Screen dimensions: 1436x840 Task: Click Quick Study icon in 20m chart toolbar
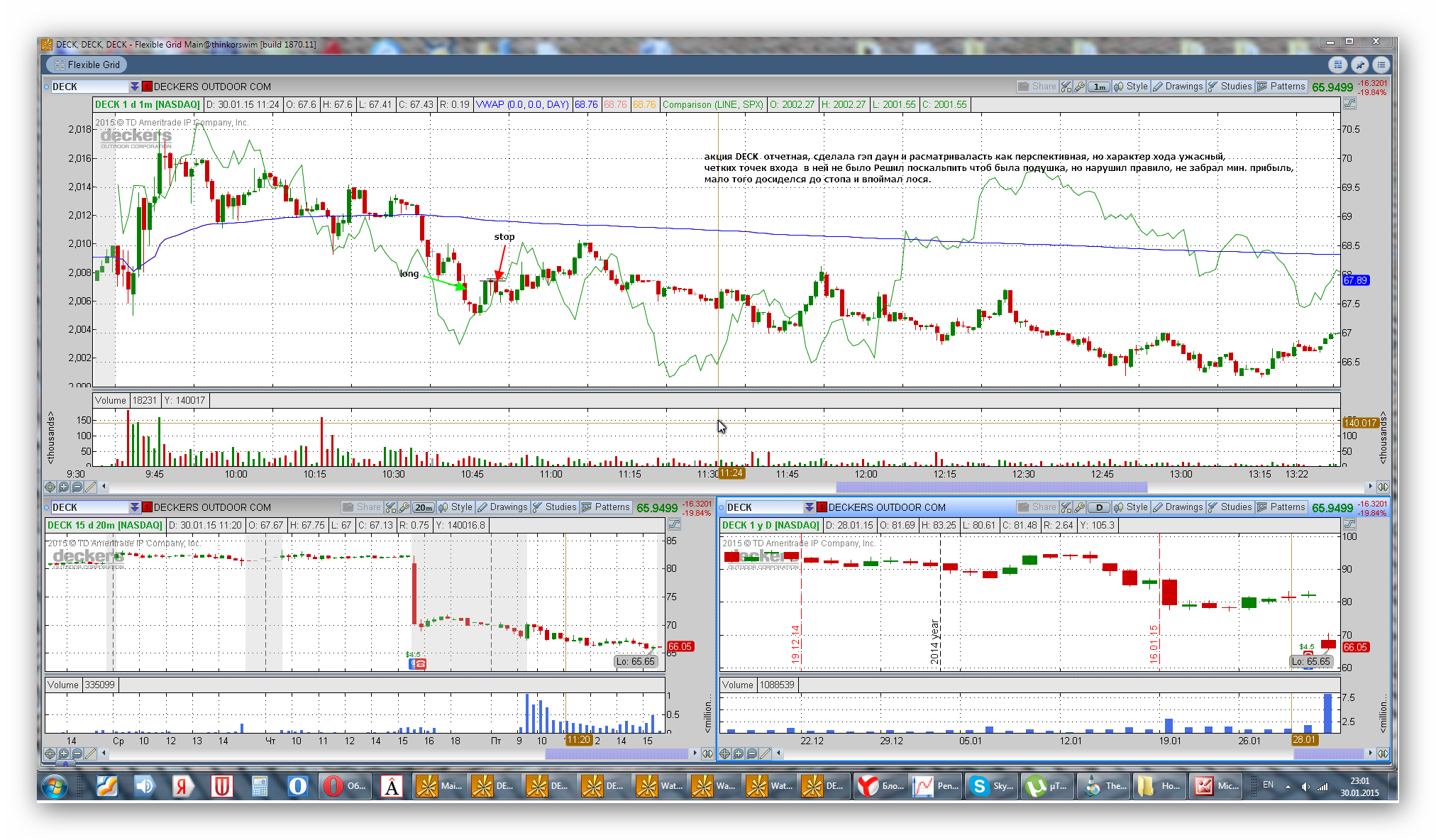(x=390, y=507)
